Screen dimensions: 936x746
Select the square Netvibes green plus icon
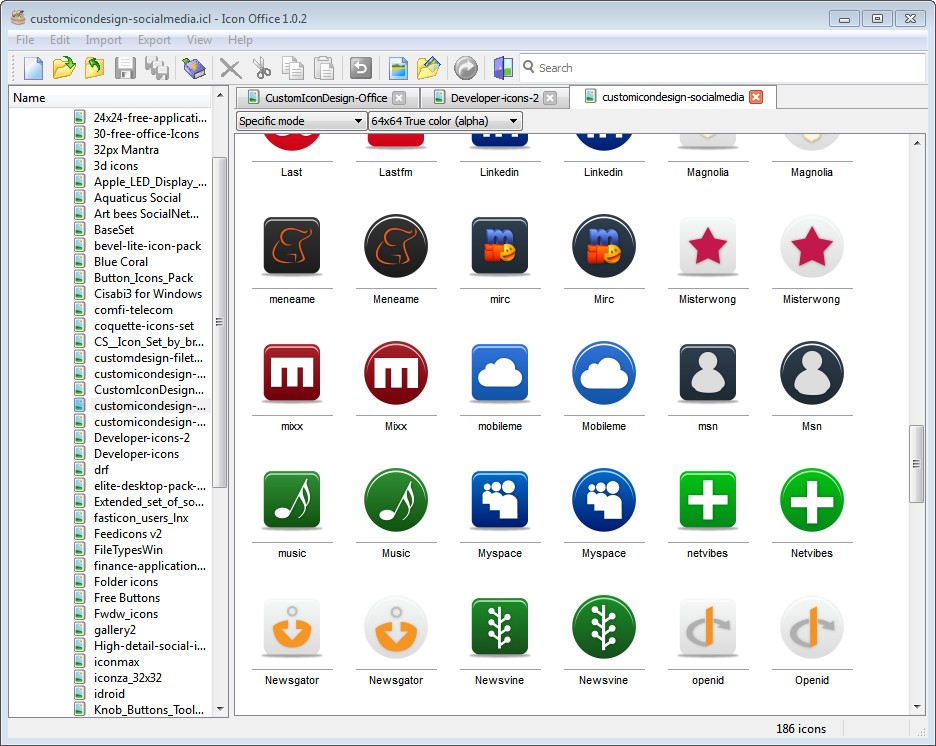[708, 500]
